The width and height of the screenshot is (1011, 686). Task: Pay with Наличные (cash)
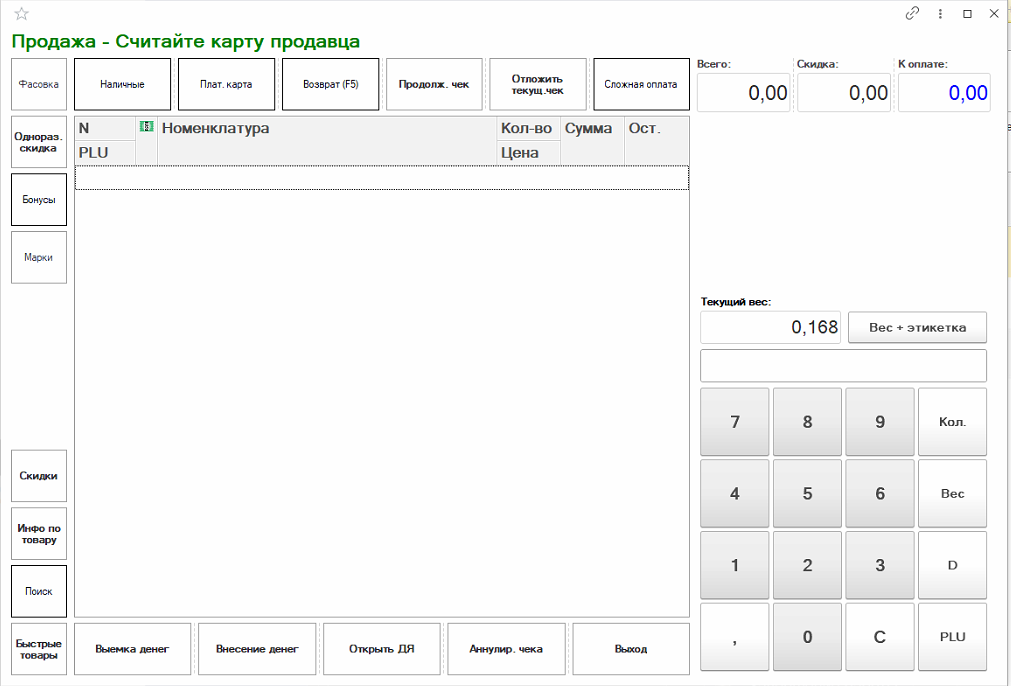pos(123,84)
